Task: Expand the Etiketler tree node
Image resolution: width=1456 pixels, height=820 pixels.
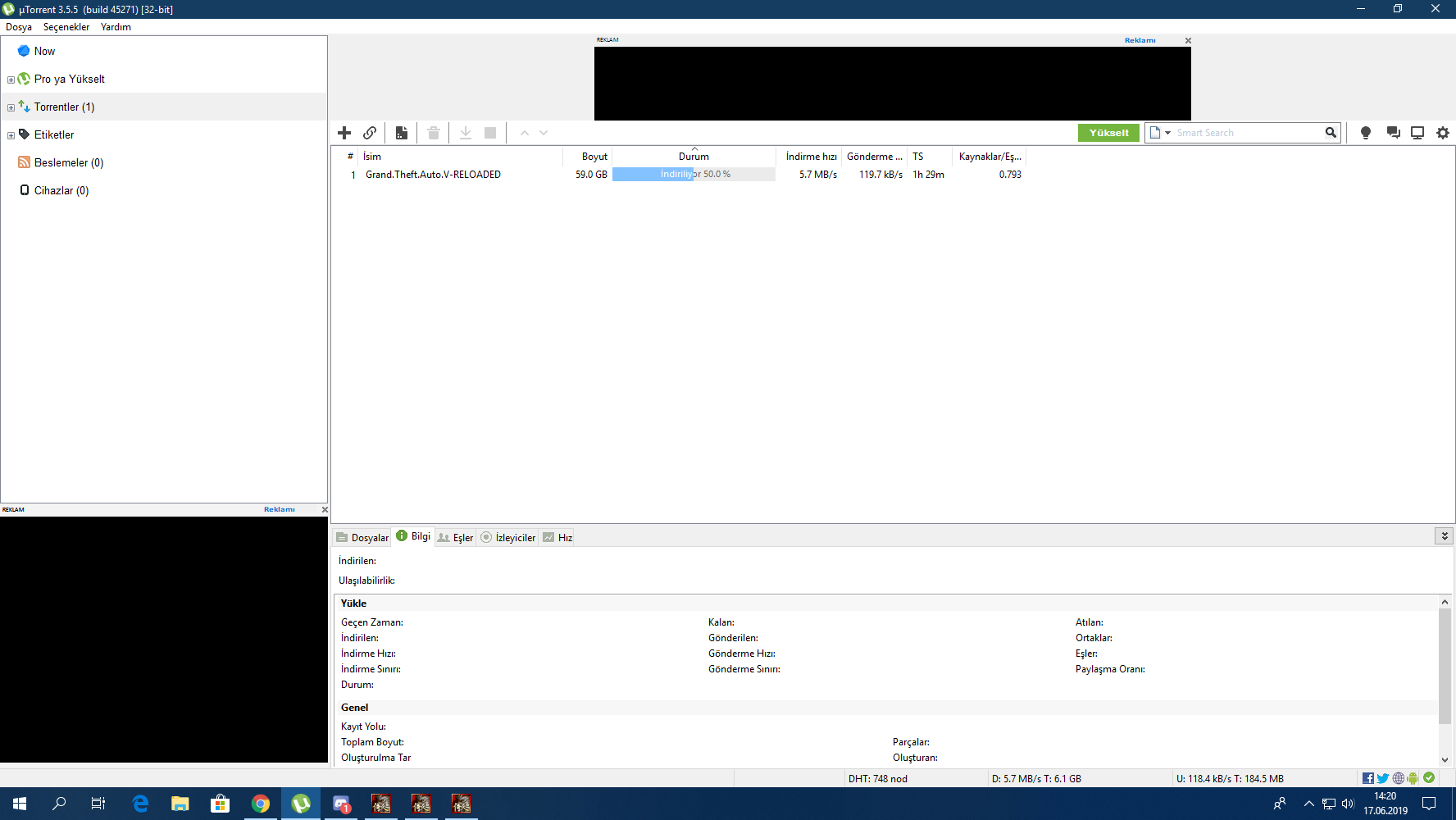Action: tap(11, 135)
